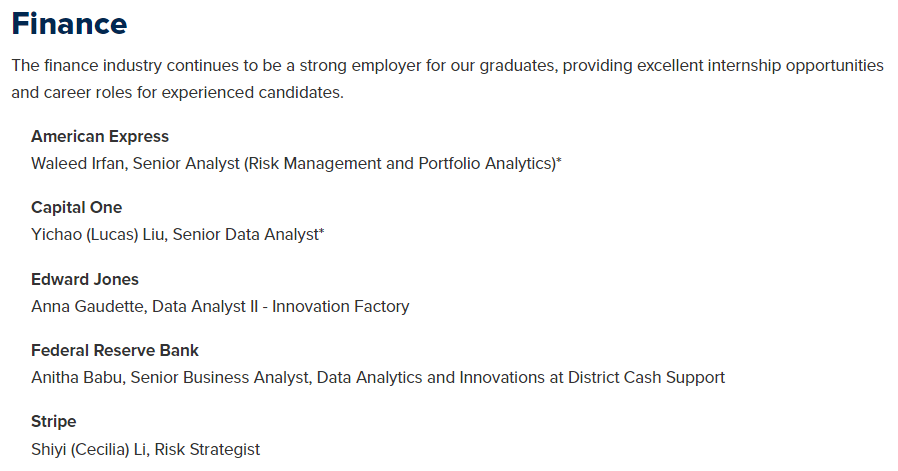898x471 pixels.
Task: Click Anitha Babu Senior Business Analyst line
Action: point(378,378)
